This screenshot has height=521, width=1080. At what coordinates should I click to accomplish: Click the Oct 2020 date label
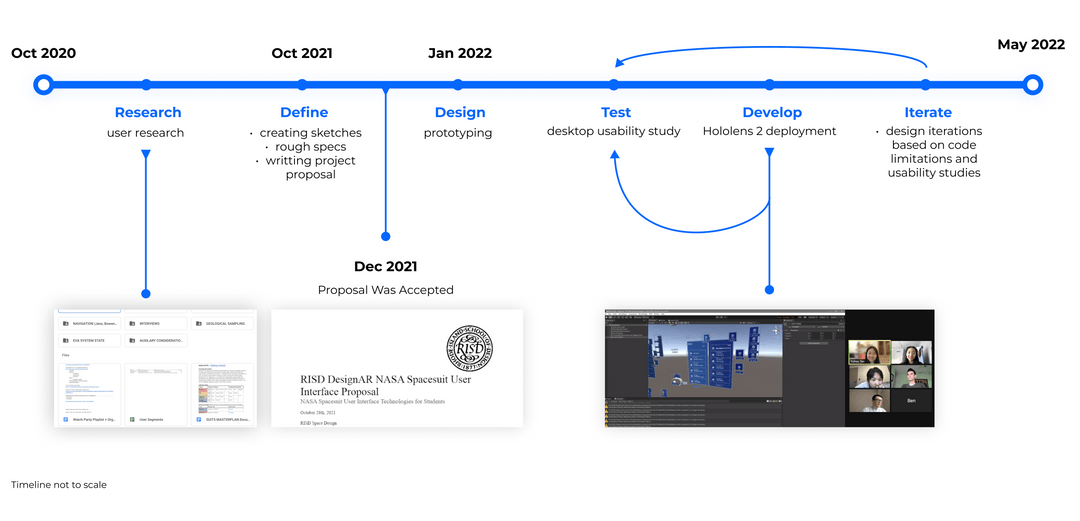(x=43, y=53)
